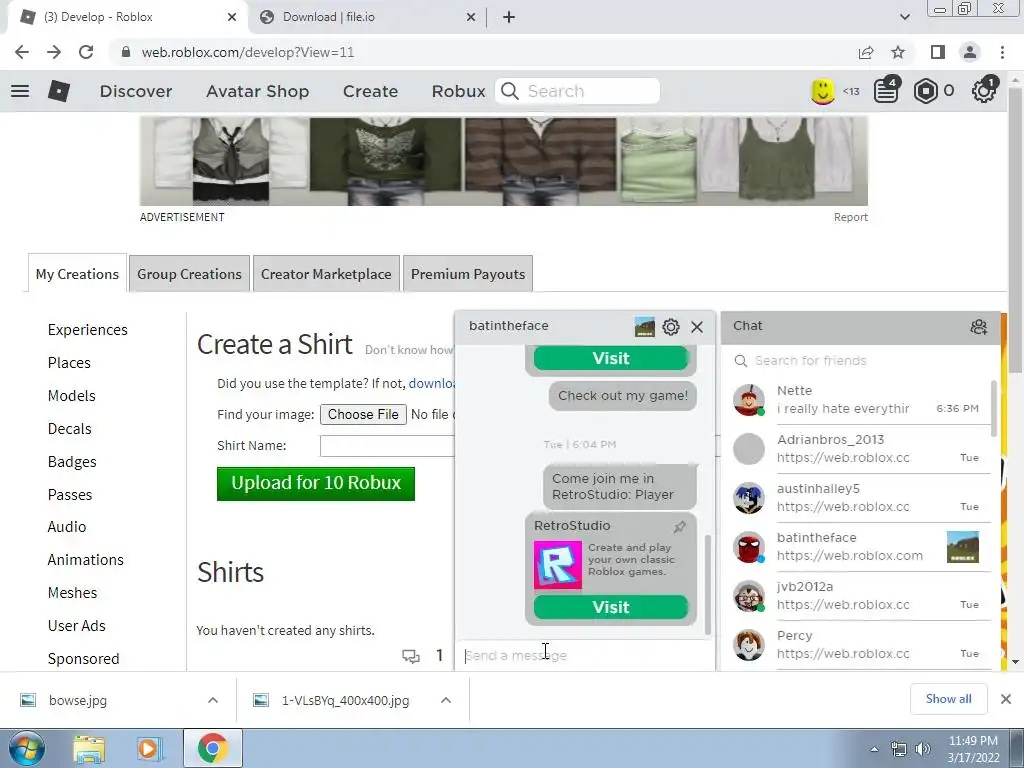The width and height of the screenshot is (1024, 768).
Task: Select the Premium Payouts tab
Action: point(468,274)
